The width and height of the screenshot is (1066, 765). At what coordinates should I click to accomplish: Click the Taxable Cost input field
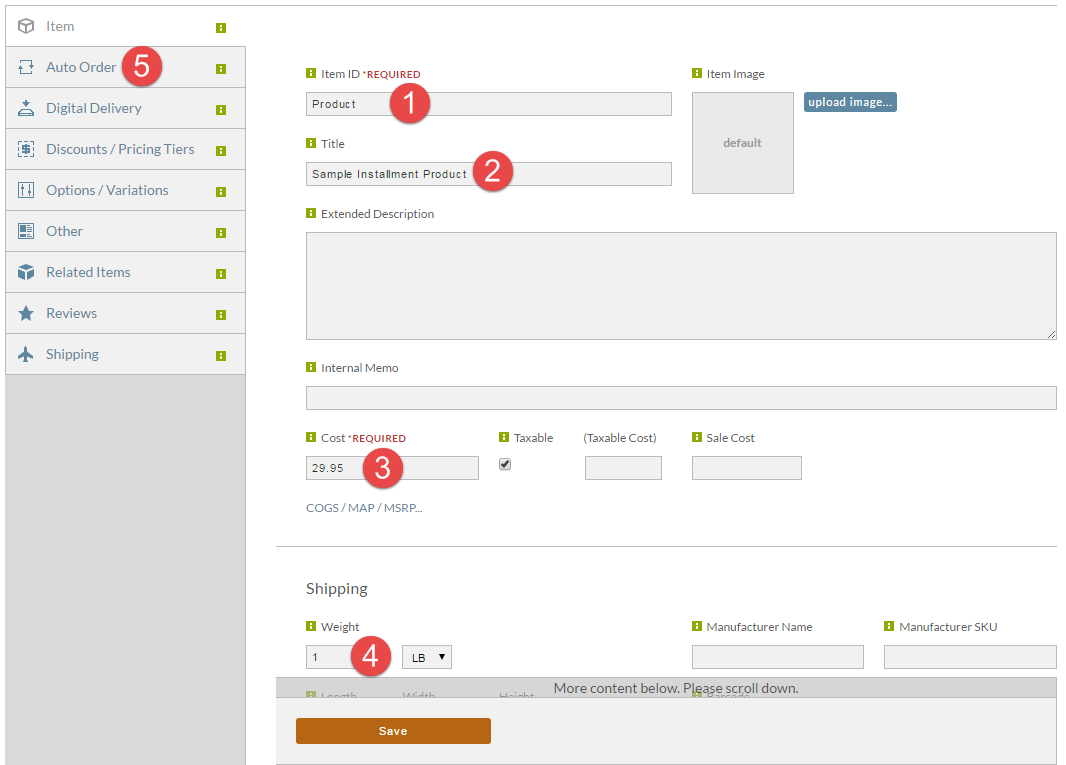[x=623, y=468]
